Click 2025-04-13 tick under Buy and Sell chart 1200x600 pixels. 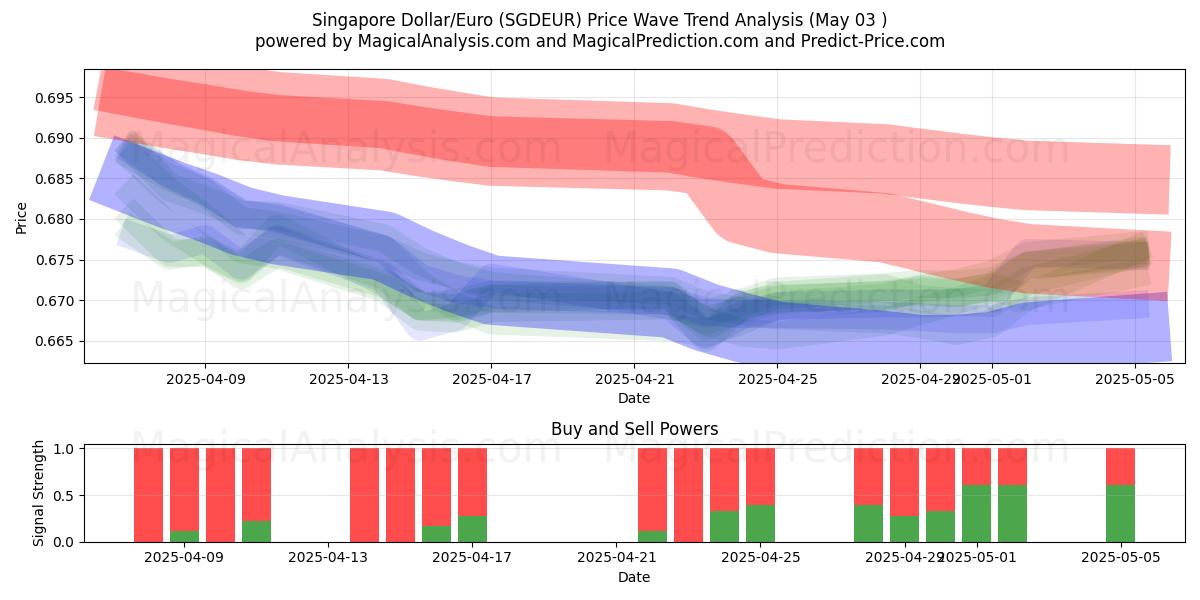[x=328, y=558]
